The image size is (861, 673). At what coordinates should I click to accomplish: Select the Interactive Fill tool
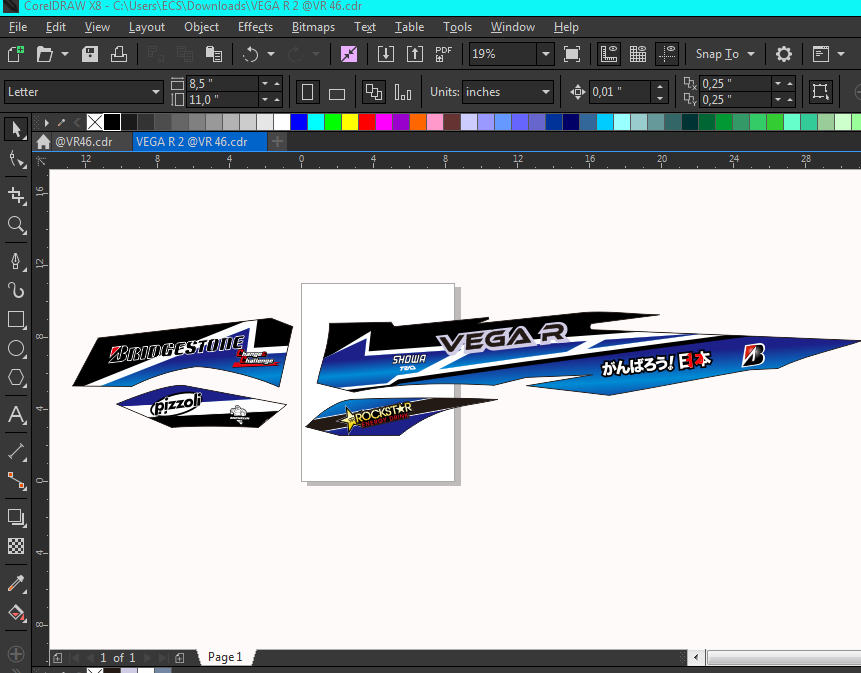(15, 612)
